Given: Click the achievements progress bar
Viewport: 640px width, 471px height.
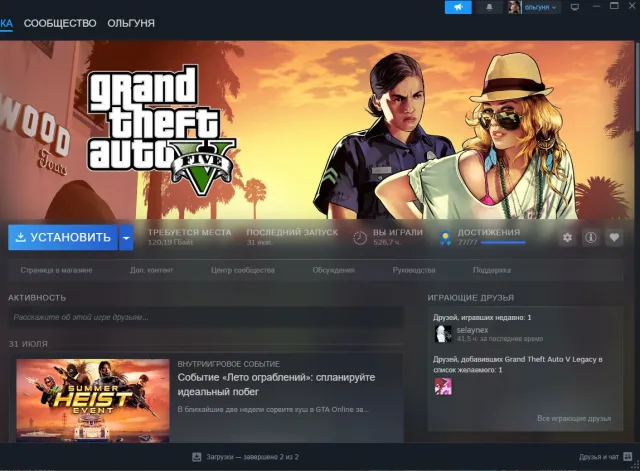Looking at the screenshot, I should (503, 243).
